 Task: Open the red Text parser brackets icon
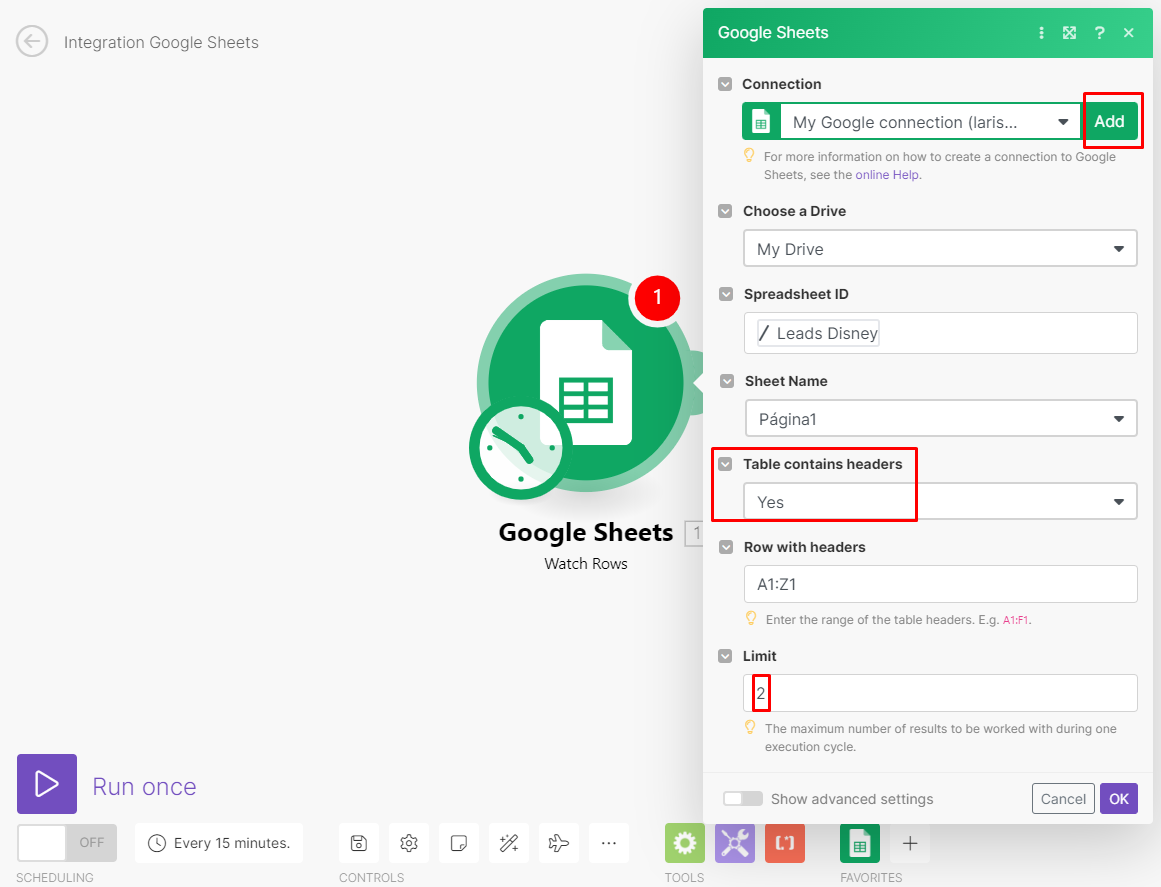[x=785, y=843]
